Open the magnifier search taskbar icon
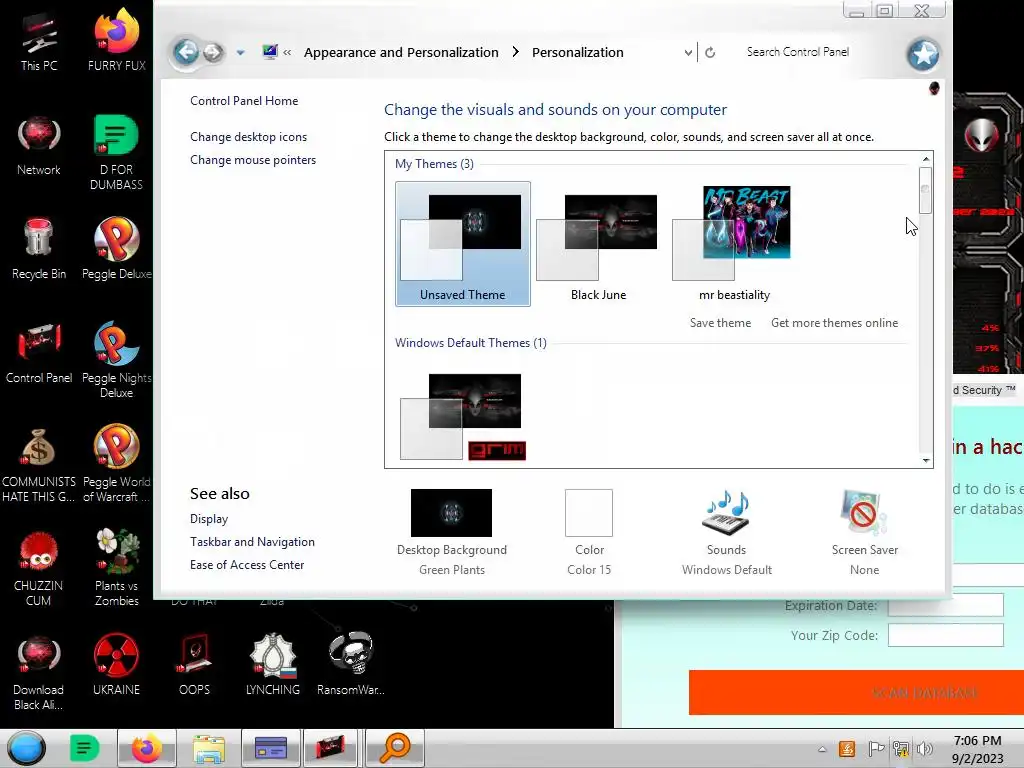Image resolution: width=1024 pixels, height=768 pixels. (x=395, y=748)
